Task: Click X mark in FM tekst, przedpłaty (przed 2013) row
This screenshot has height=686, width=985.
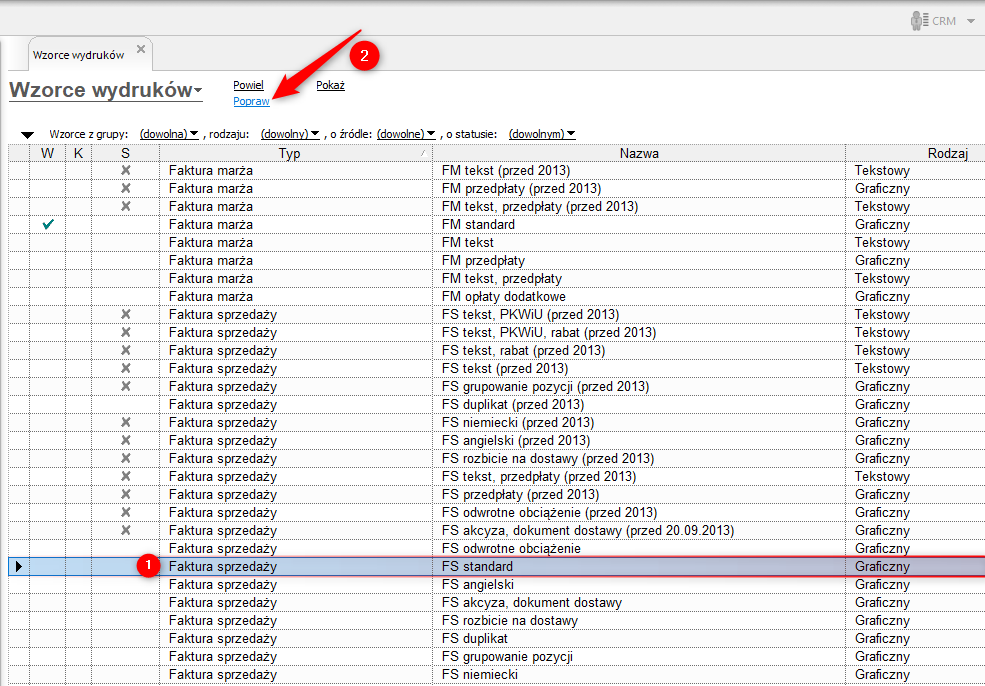Action: (x=126, y=207)
